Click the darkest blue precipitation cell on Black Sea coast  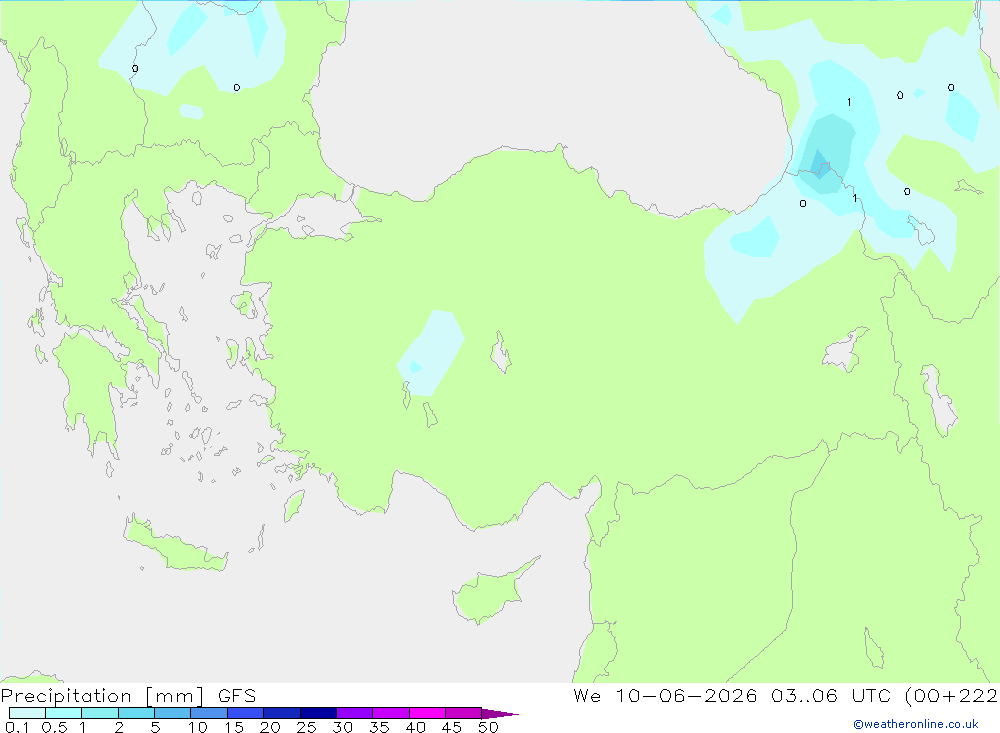point(820,163)
